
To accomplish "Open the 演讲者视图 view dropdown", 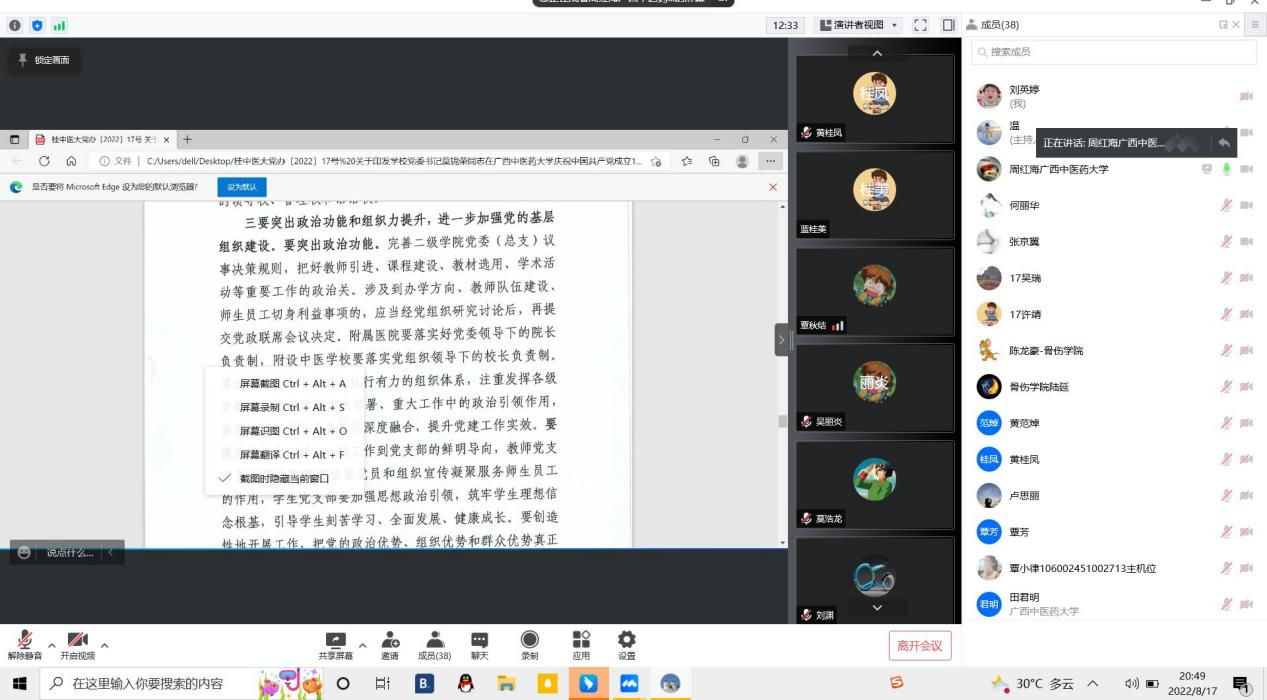I will coord(858,25).
